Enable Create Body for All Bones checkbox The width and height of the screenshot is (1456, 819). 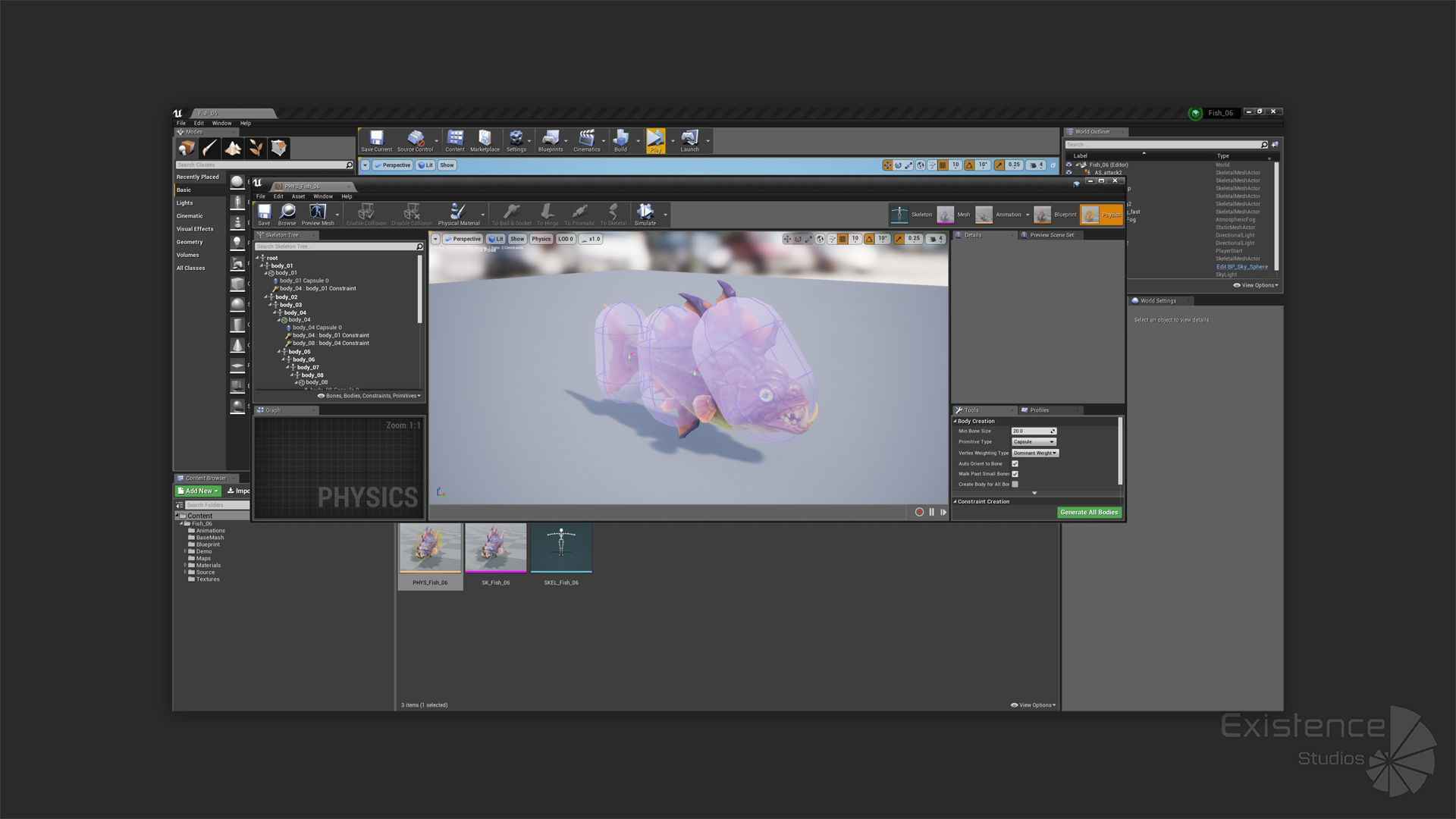point(1015,484)
